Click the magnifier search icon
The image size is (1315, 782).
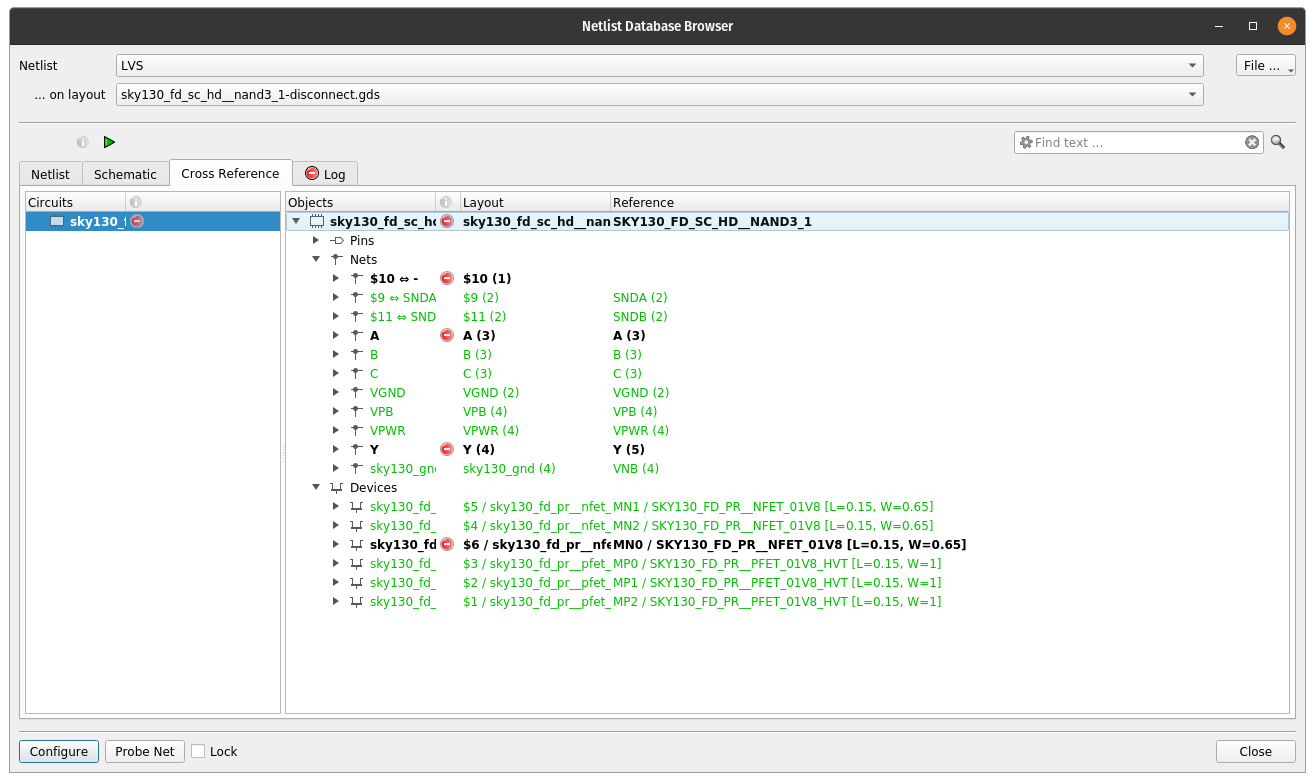(1278, 142)
